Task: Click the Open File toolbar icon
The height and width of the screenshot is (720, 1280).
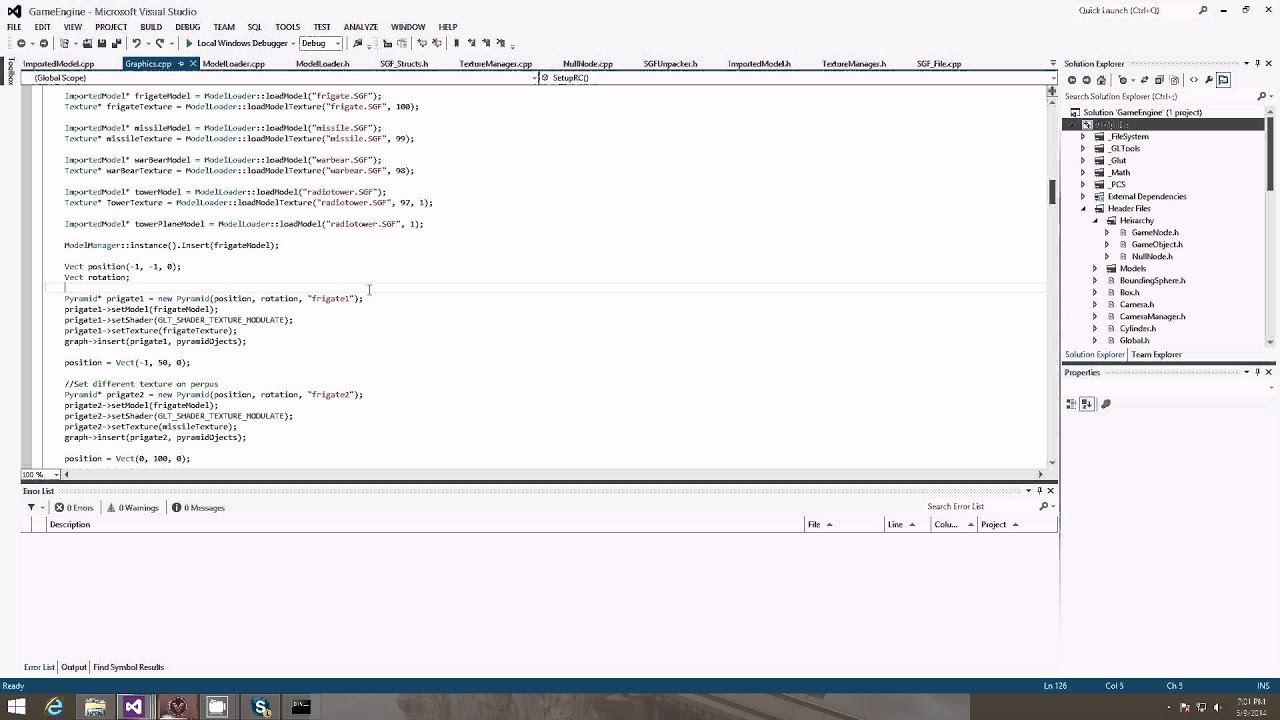Action: (x=87, y=43)
